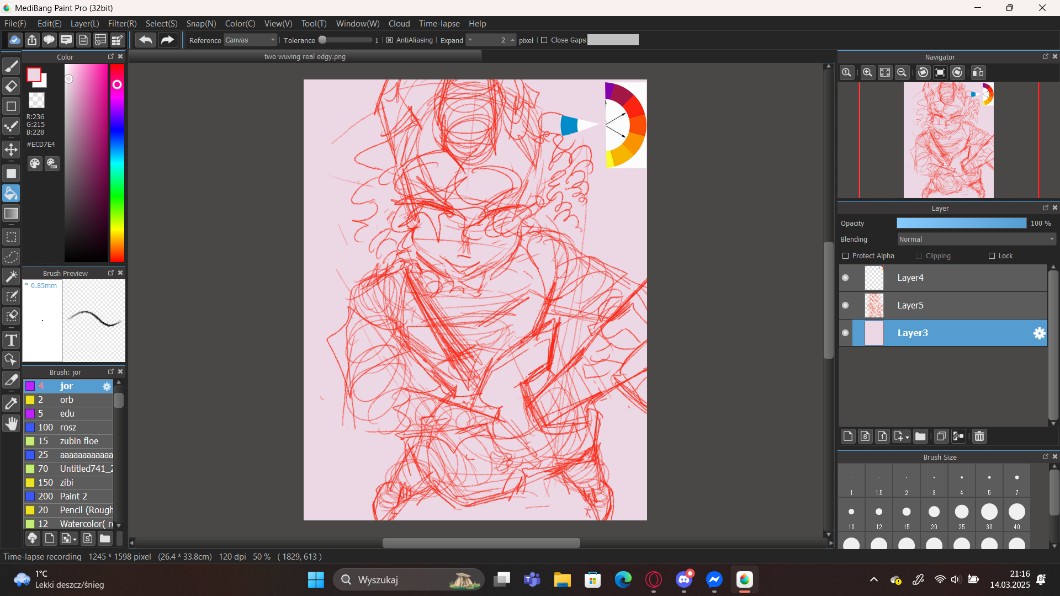1060x596 pixels.
Task: Hide Layer4 visibility
Action: click(x=845, y=278)
